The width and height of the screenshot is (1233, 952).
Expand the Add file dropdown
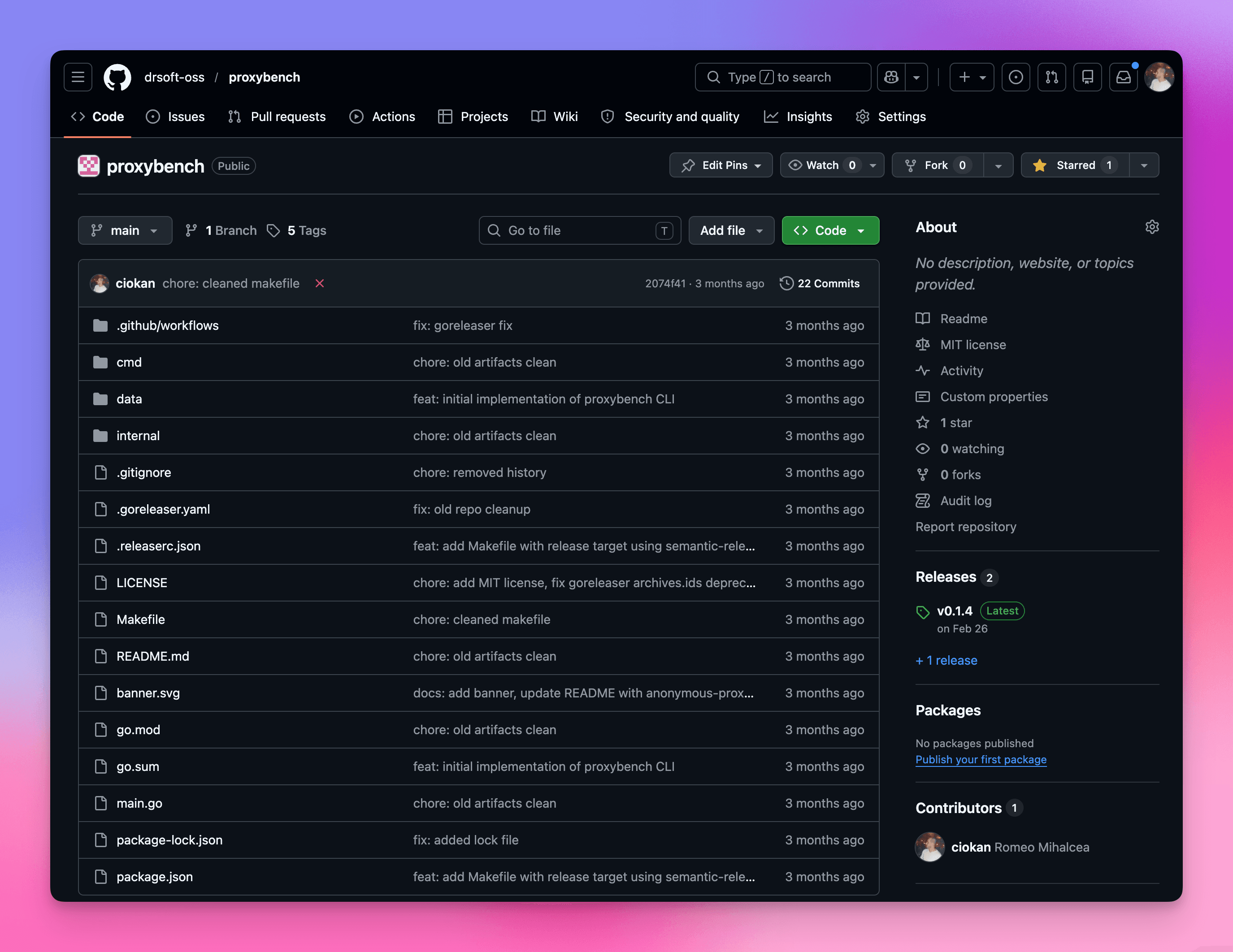point(731,230)
